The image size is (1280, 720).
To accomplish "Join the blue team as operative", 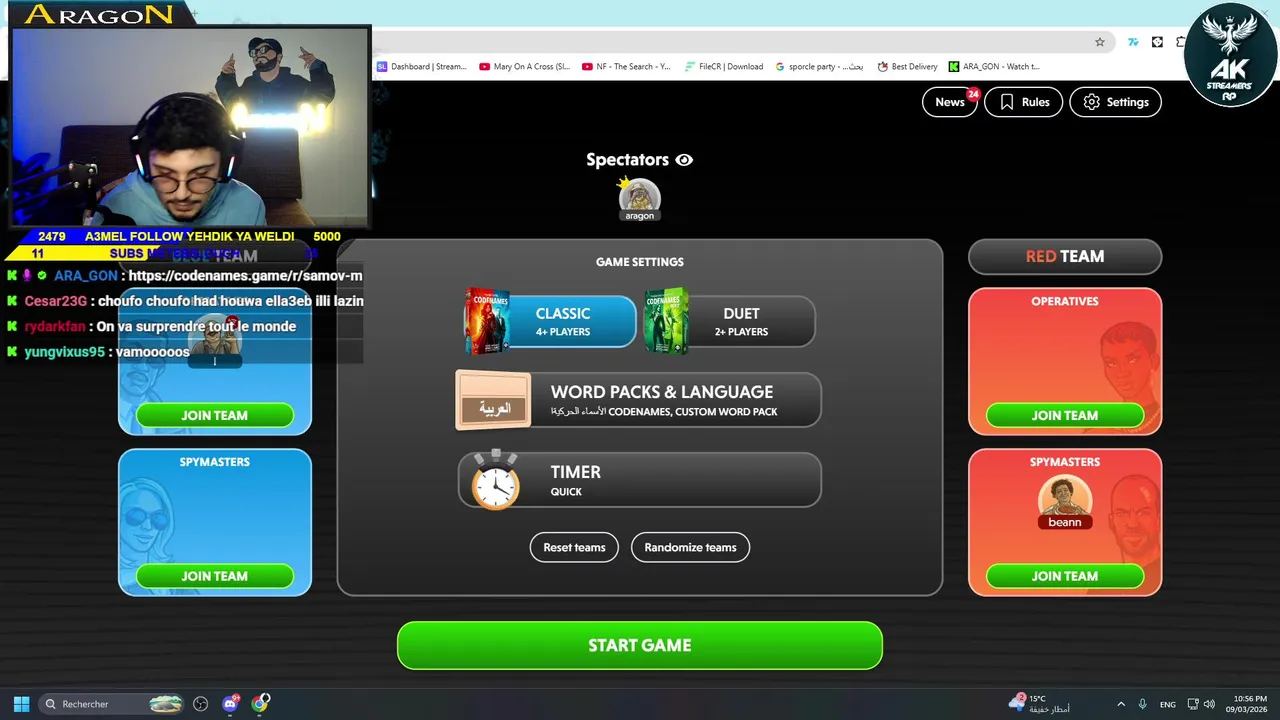I will tap(215, 415).
